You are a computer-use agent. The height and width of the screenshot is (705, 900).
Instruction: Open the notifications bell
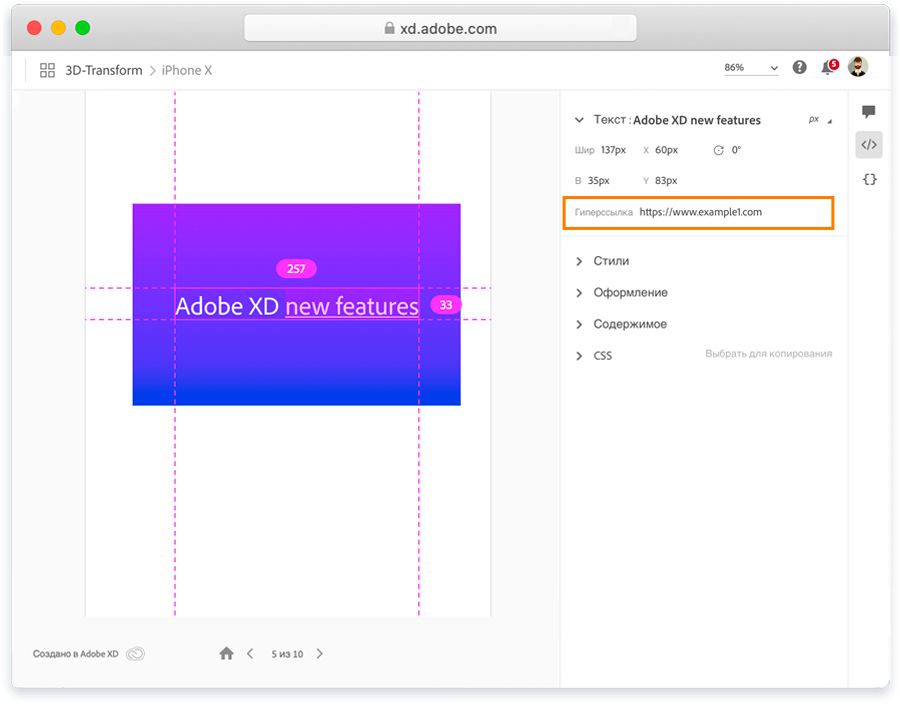click(x=828, y=68)
